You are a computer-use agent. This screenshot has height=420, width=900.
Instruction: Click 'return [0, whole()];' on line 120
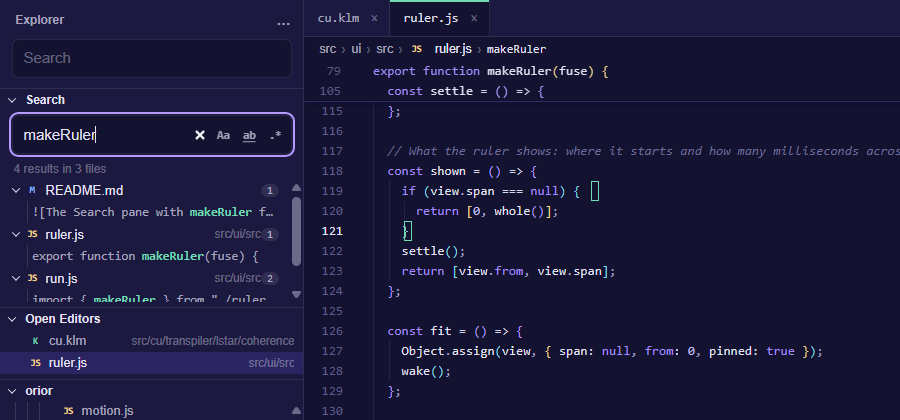pos(487,211)
